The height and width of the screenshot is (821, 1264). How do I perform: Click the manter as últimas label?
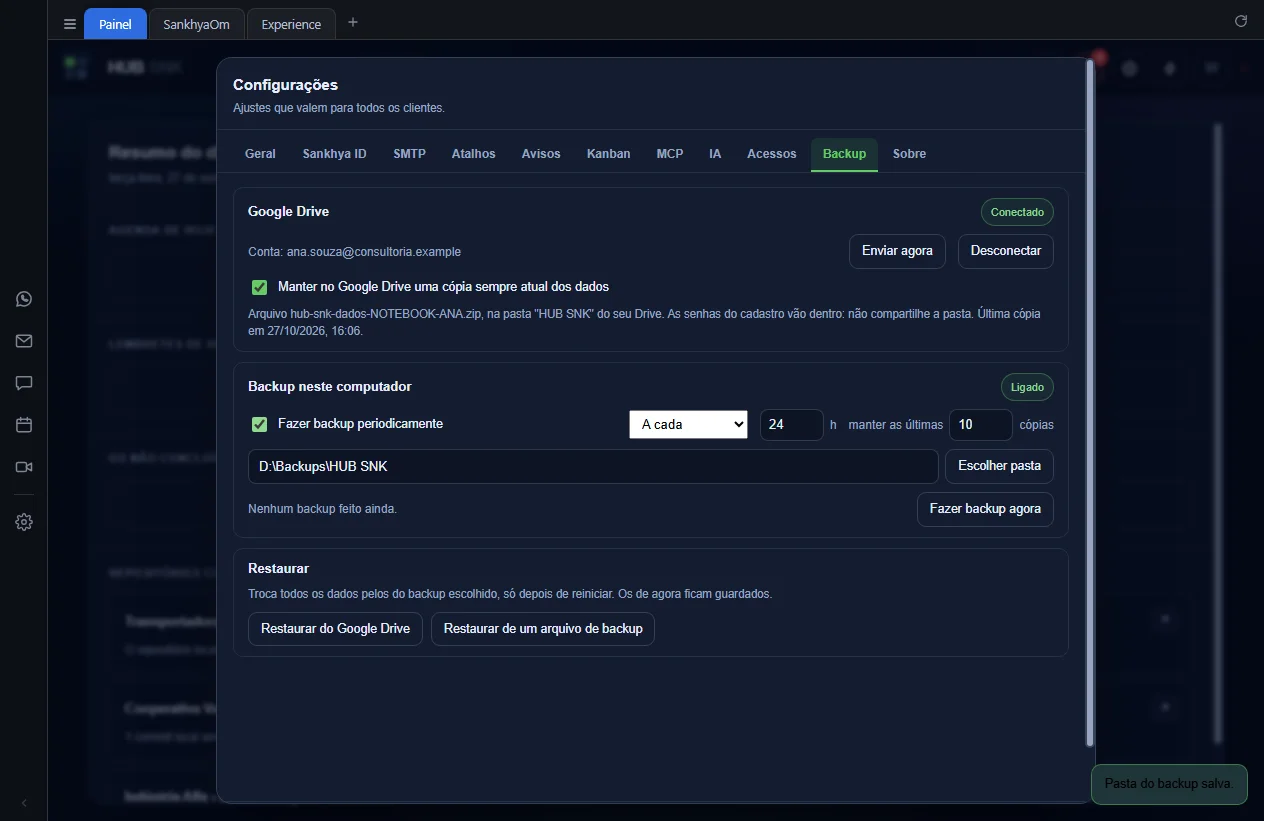(x=895, y=425)
